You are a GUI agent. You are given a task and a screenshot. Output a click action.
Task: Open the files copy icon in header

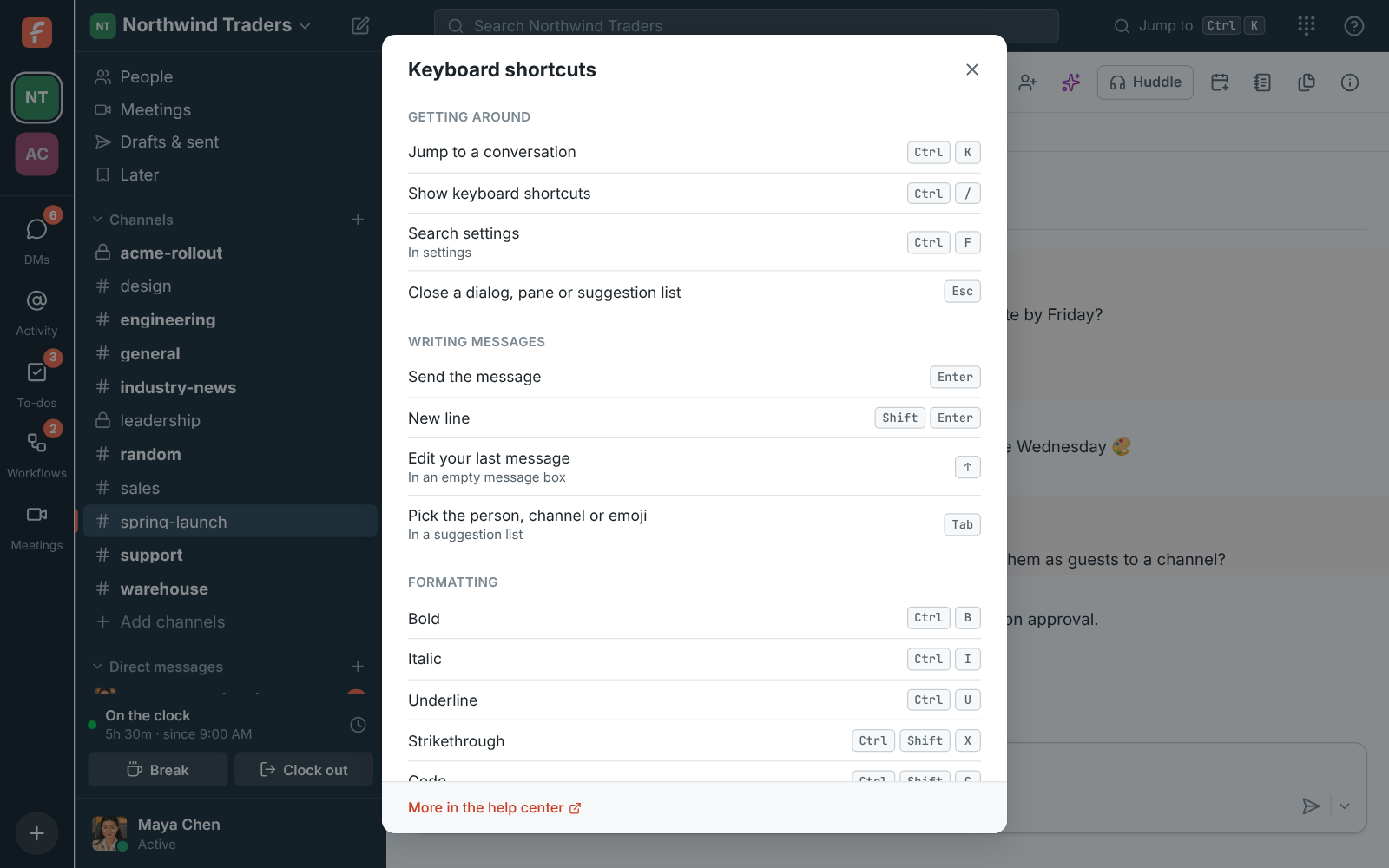point(1307,82)
